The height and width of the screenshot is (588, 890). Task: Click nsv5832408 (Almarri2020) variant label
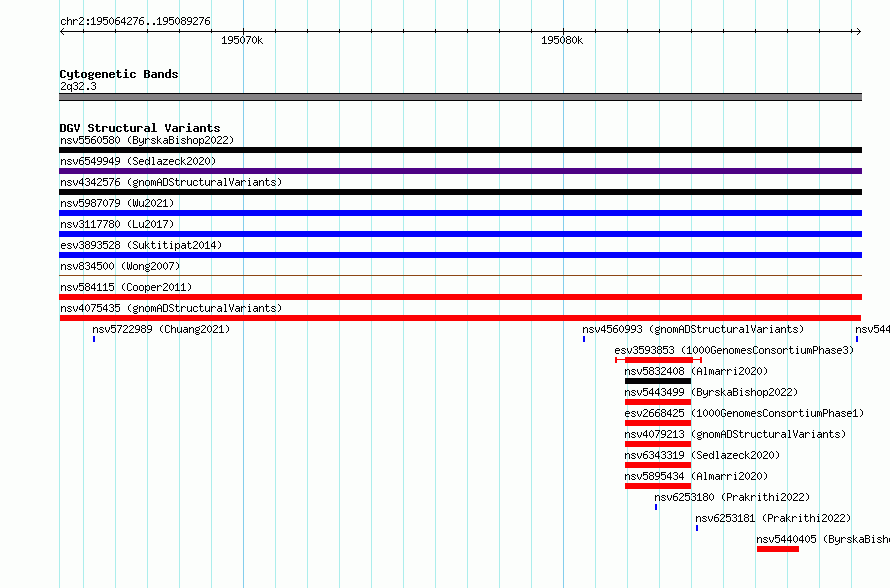click(x=696, y=371)
